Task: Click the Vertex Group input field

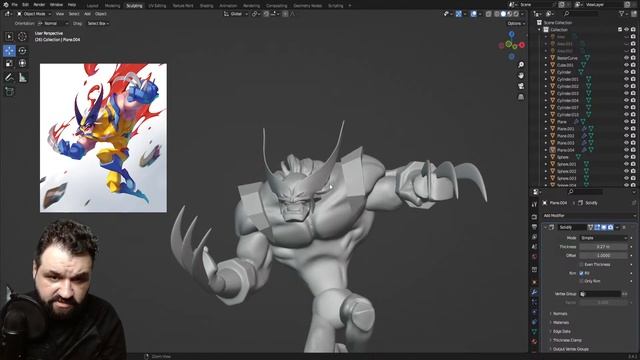Action: point(600,294)
